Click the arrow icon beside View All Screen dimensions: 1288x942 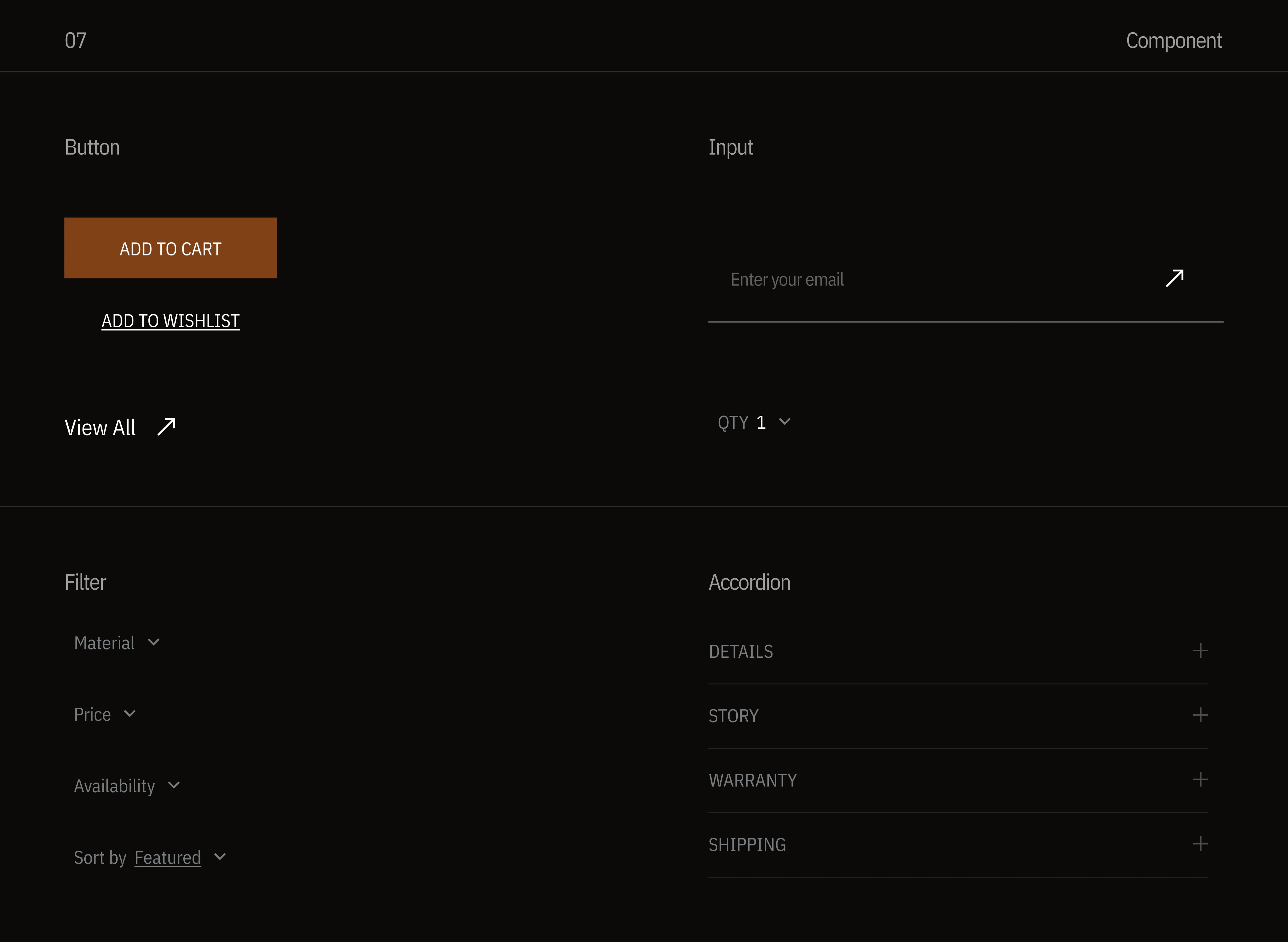167,427
